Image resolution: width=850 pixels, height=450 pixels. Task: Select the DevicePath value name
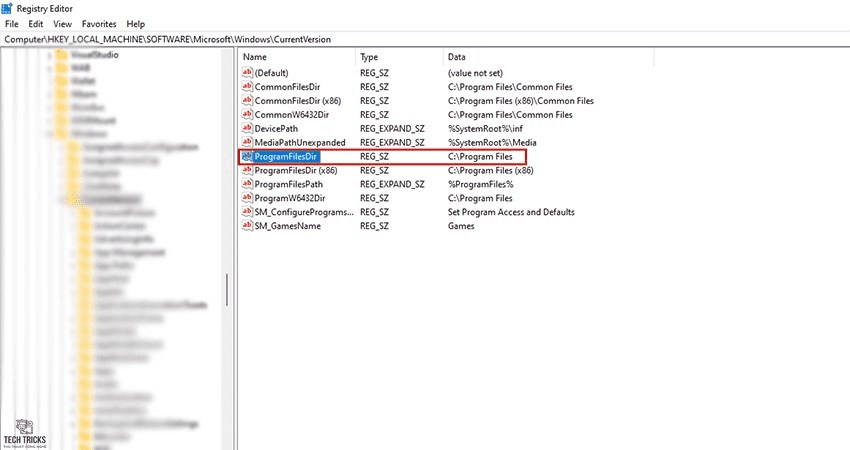[276, 128]
